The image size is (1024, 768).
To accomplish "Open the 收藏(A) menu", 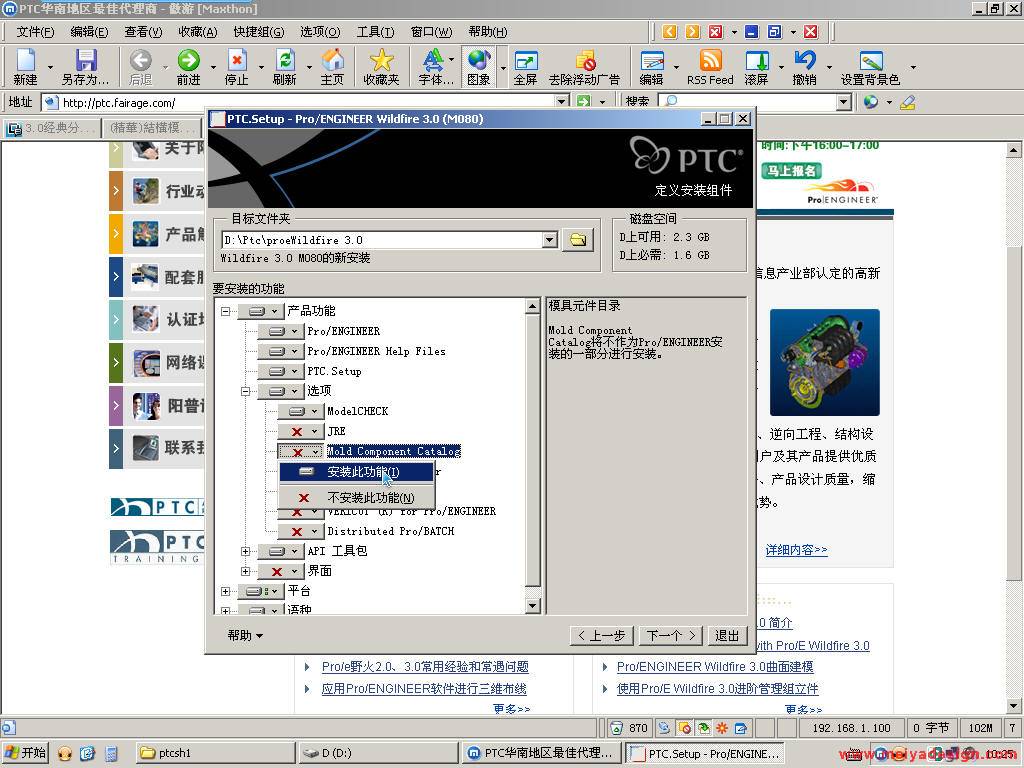I will (198, 31).
